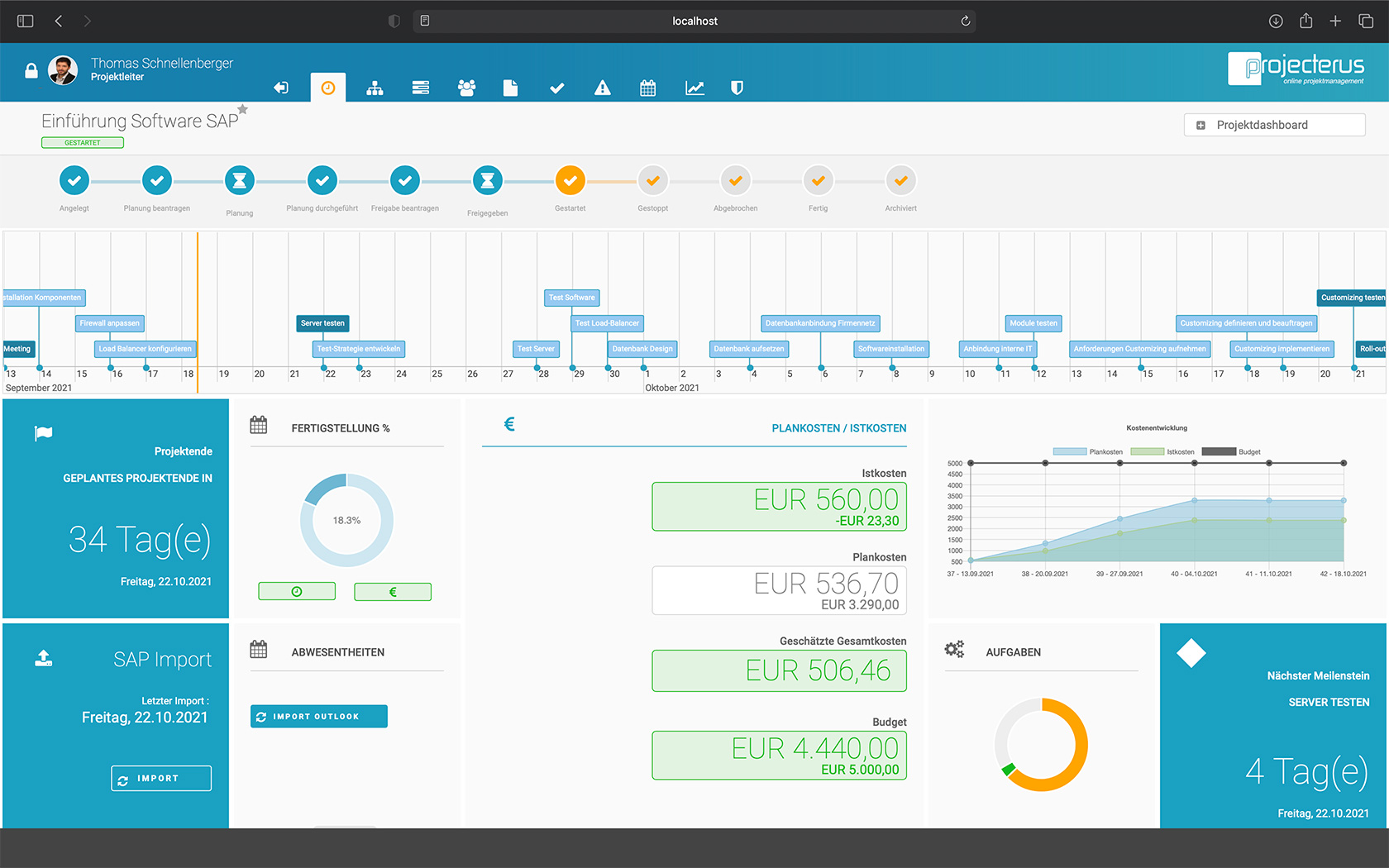
Task: Click the exit arrow icon in navbar
Action: (281, 88)
